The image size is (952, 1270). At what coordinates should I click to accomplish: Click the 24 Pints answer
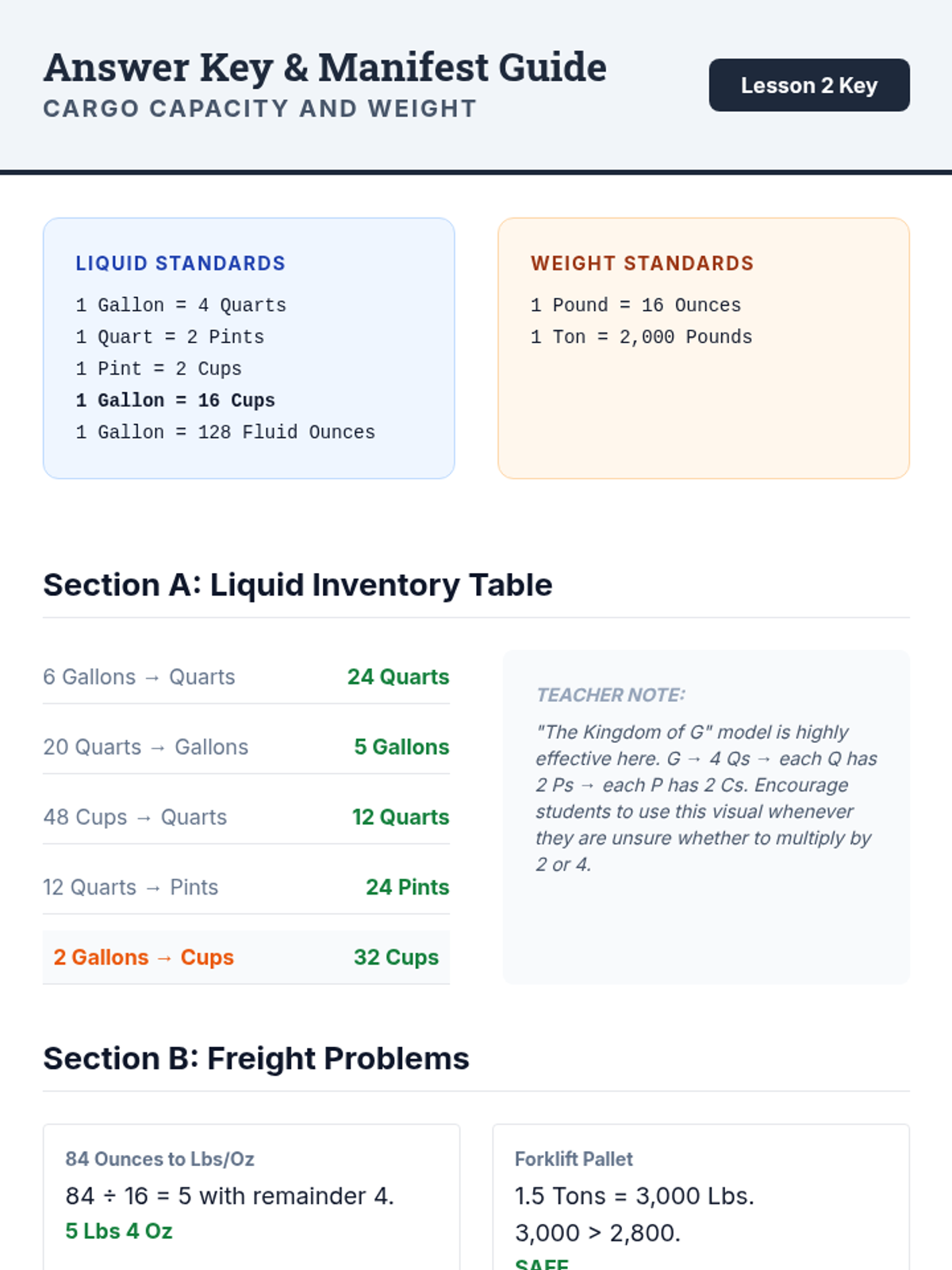(407, 887)
